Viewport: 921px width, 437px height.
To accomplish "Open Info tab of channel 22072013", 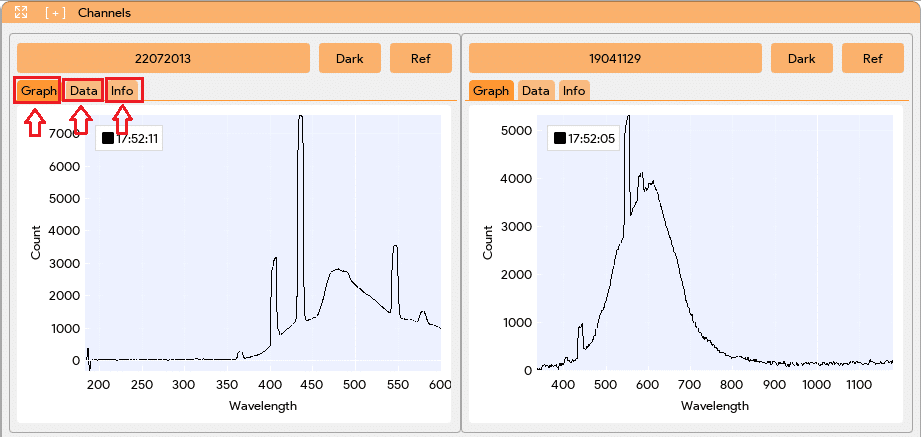I will (x=122, y=91).
